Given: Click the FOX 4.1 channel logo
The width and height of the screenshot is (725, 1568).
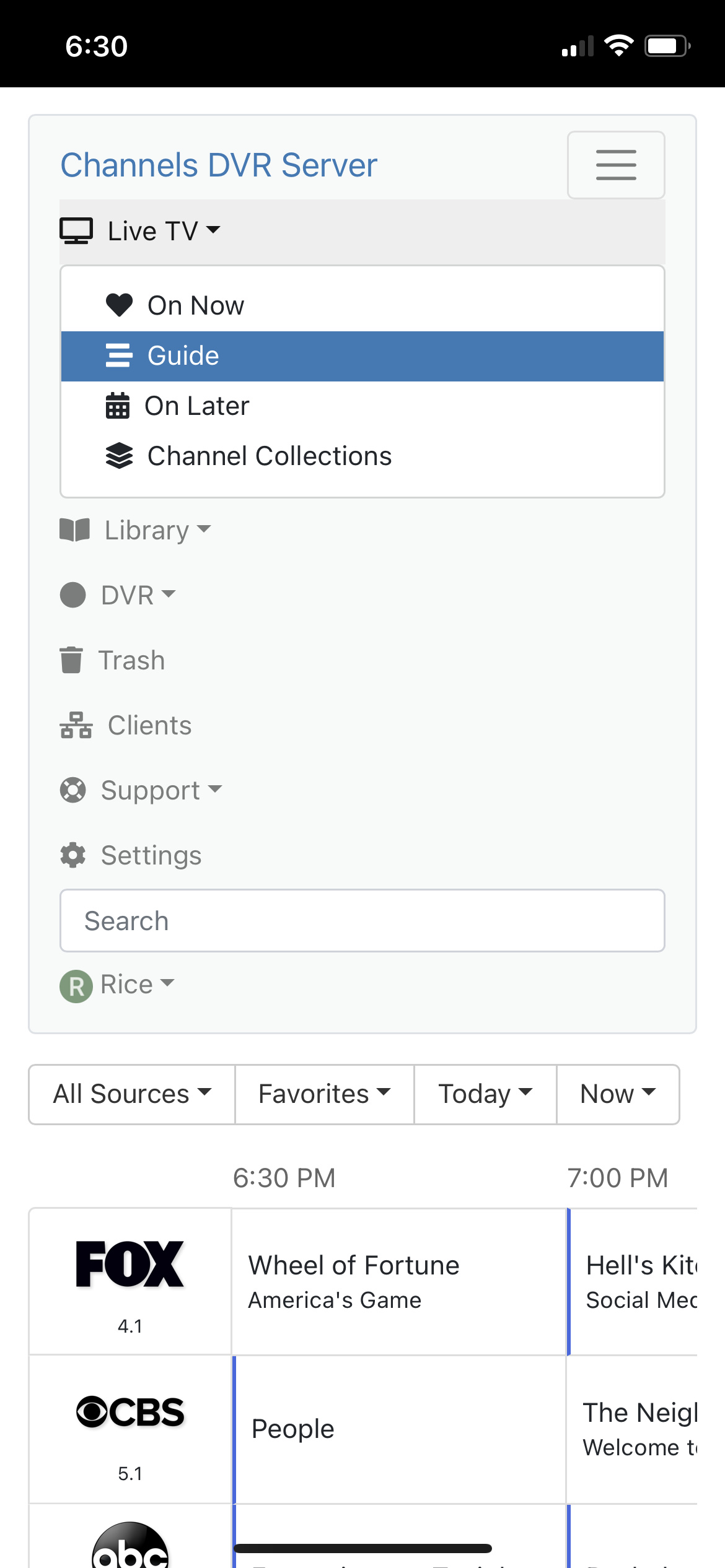Looking at the screenshot, I should coord(130,1265).
